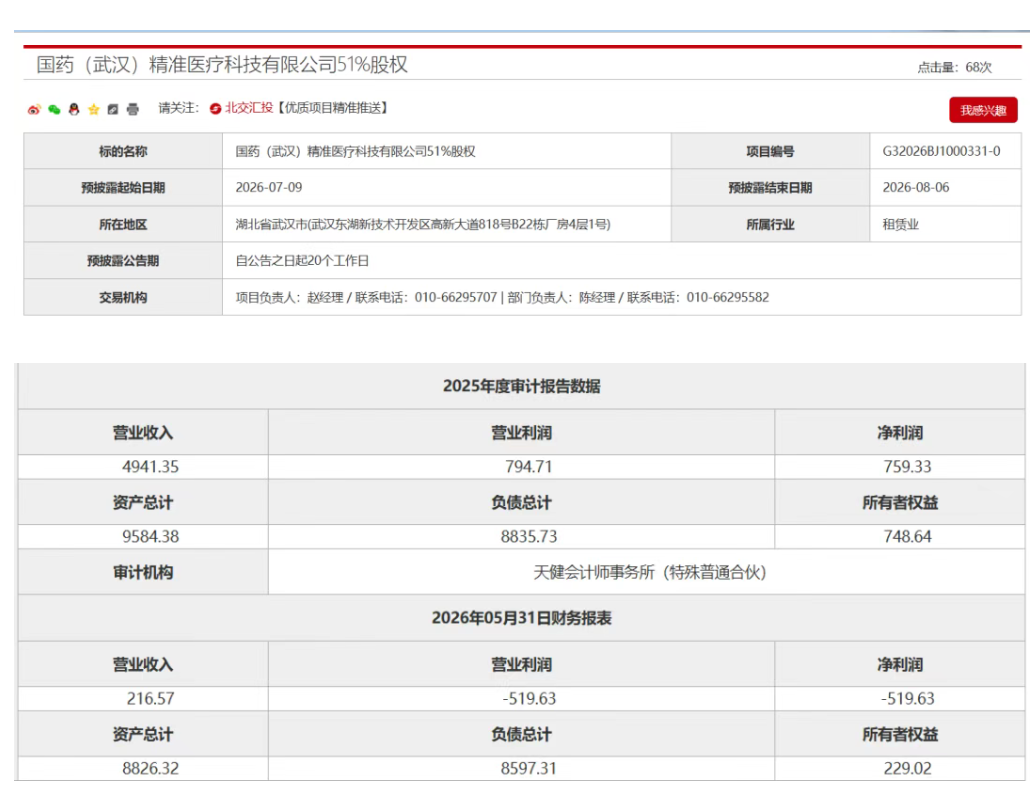Select 2025 operating profit 794.71
1034x798 pixels.
(x=528, y=467)
